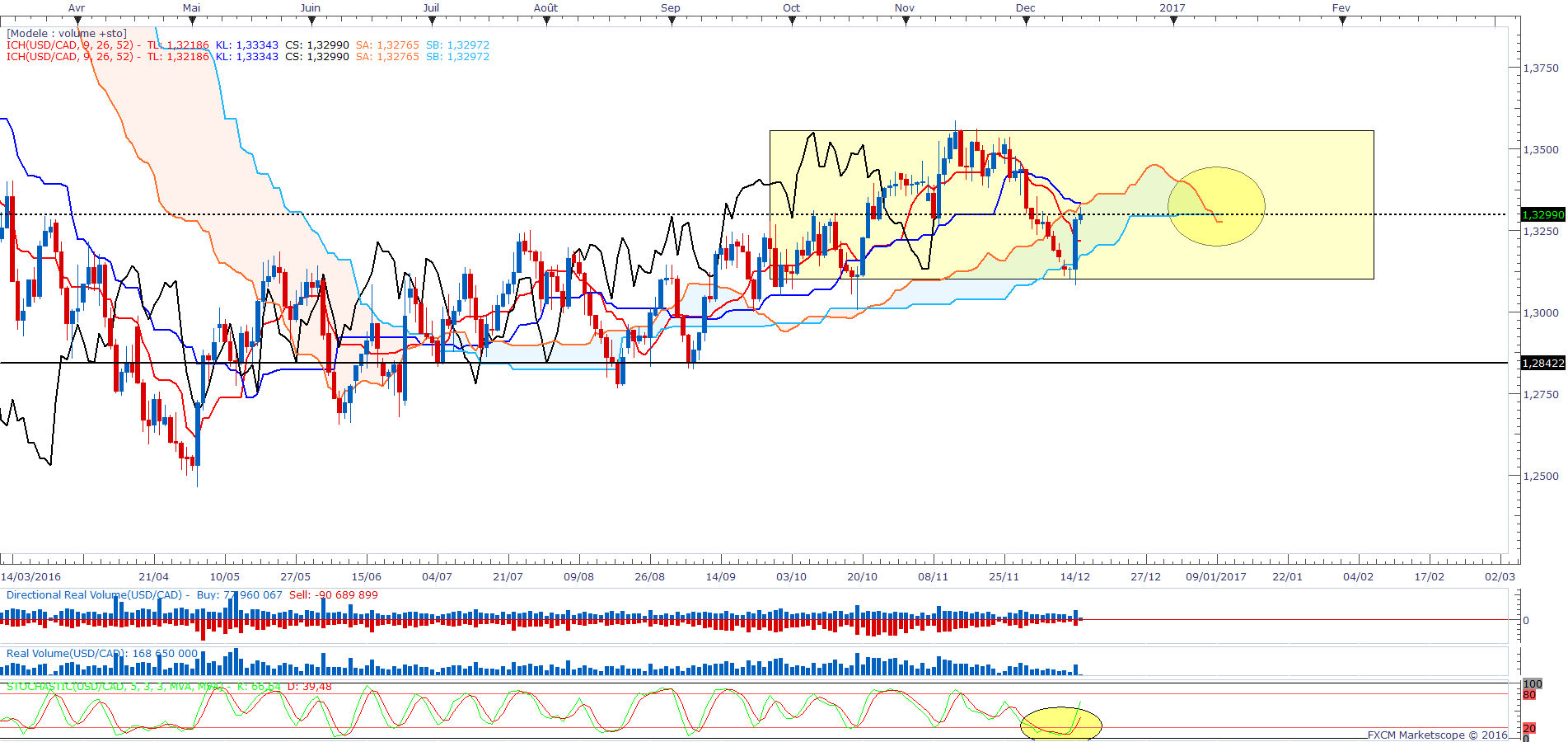The width and height of the screenshot is (1568, 742).
Task: Click the 1,3500 price axis label
Action: 1541,150
